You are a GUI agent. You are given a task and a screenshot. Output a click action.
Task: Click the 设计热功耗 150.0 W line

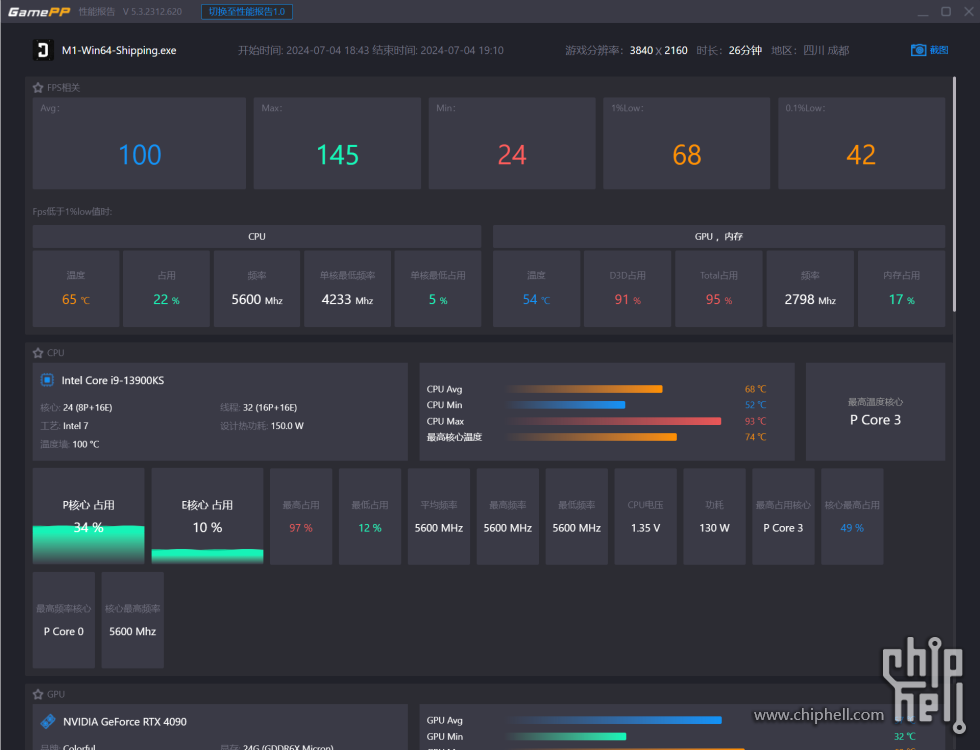click(x=262, y=426)
